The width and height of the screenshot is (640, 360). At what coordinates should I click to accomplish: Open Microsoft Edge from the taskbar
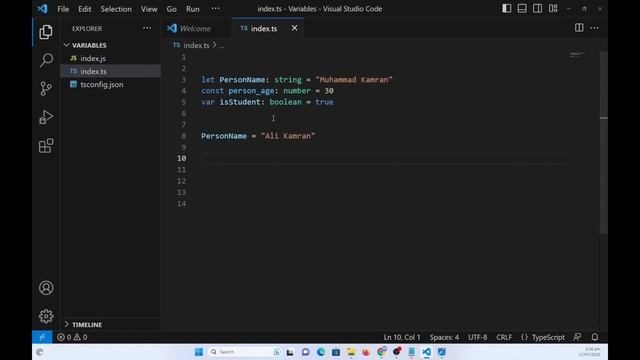click(x=321, y=352)
